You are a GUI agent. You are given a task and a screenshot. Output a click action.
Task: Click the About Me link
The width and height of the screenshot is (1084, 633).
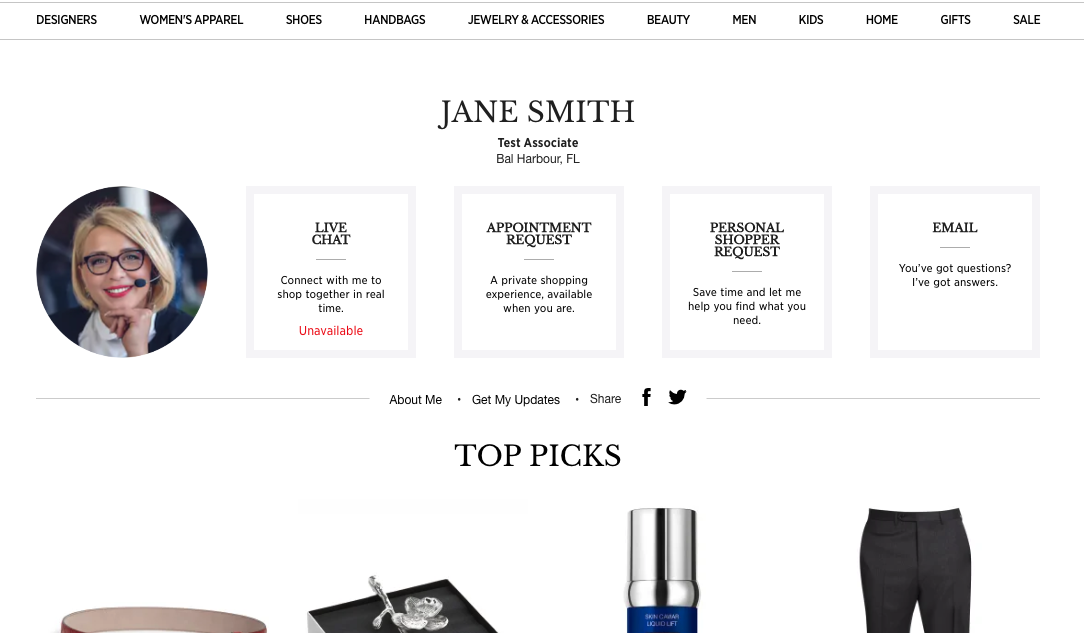tap(415, 399)
